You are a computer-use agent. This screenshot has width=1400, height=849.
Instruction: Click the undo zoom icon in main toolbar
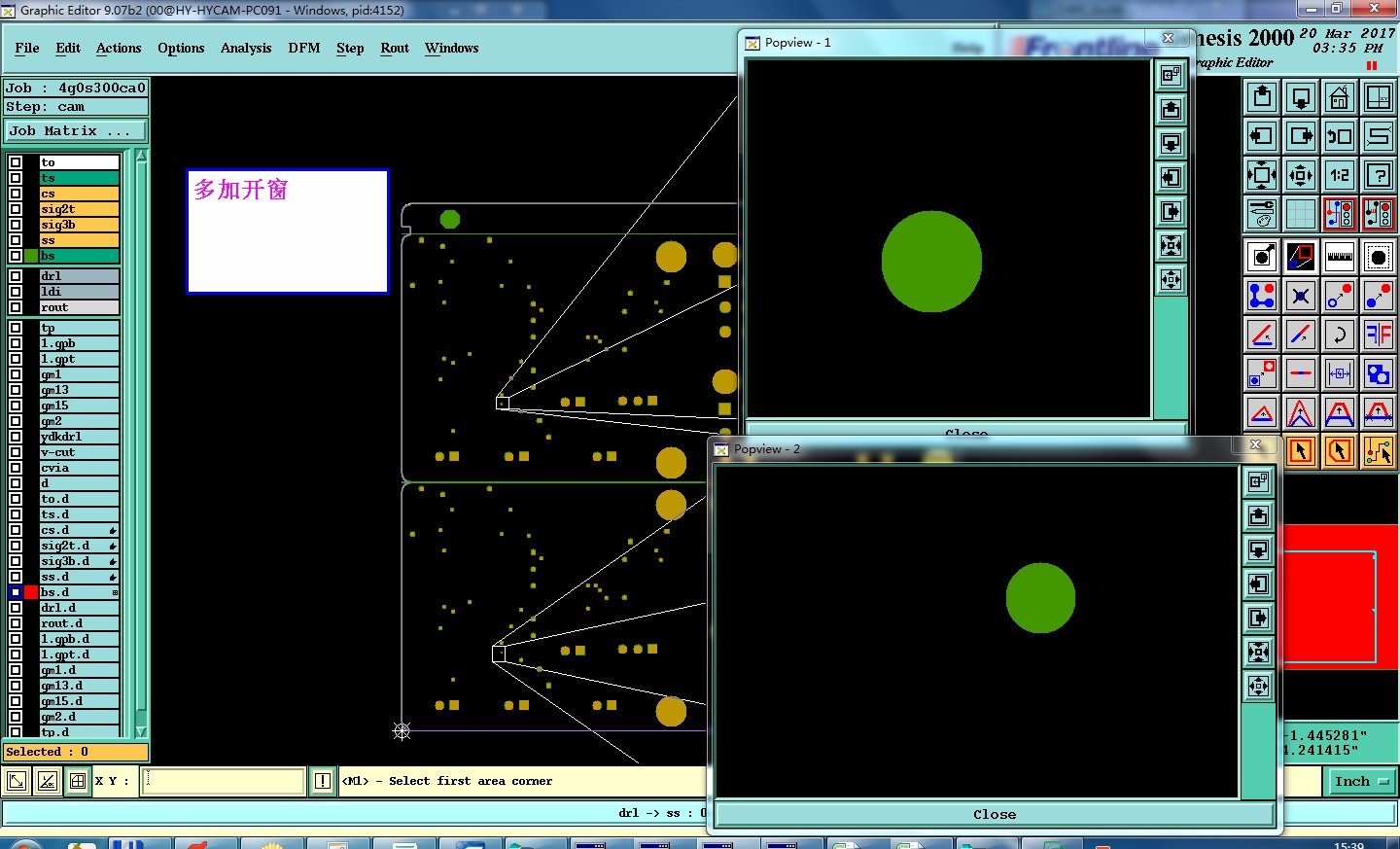(1340, 136)
